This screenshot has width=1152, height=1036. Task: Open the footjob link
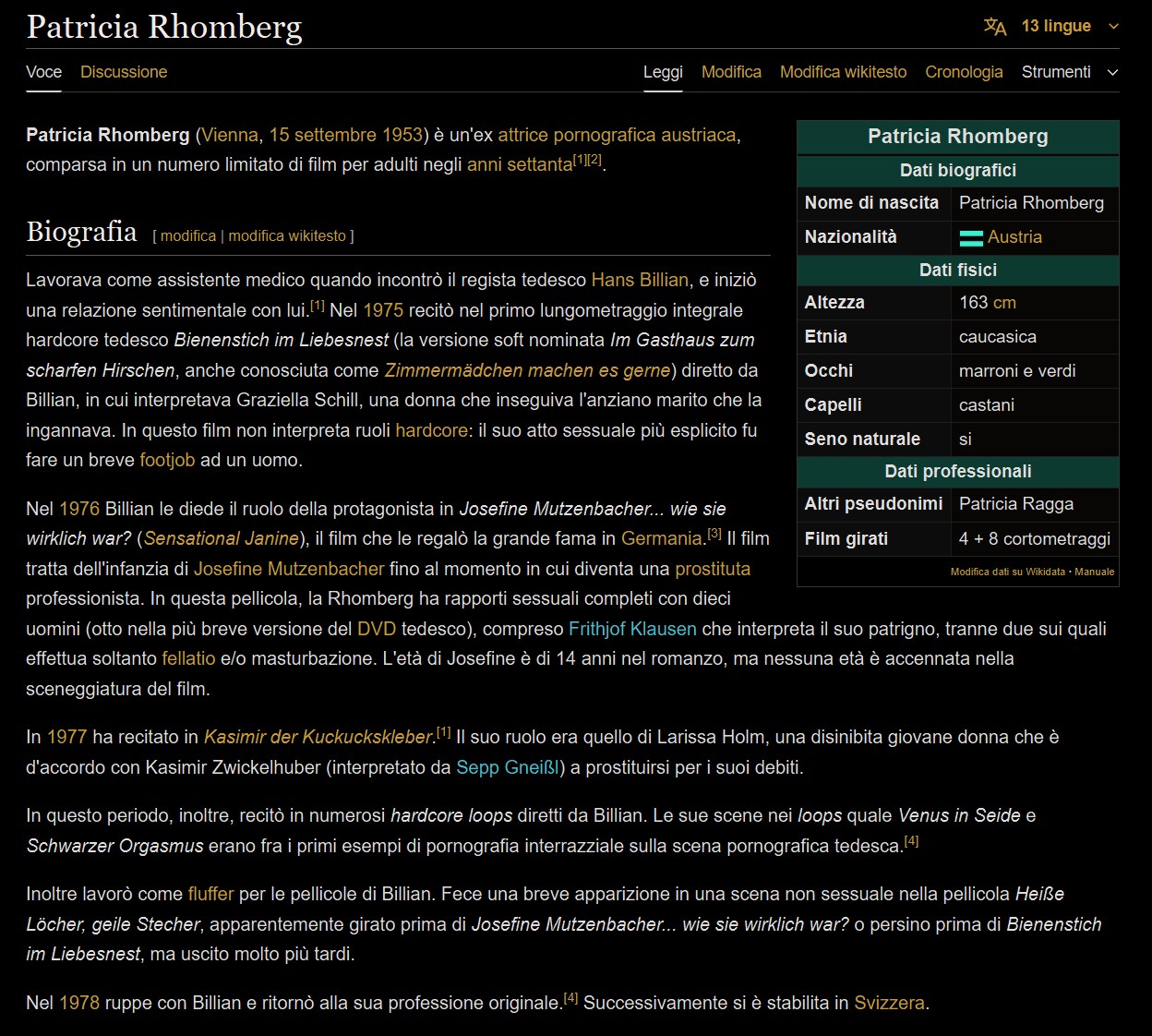(167, 460)
